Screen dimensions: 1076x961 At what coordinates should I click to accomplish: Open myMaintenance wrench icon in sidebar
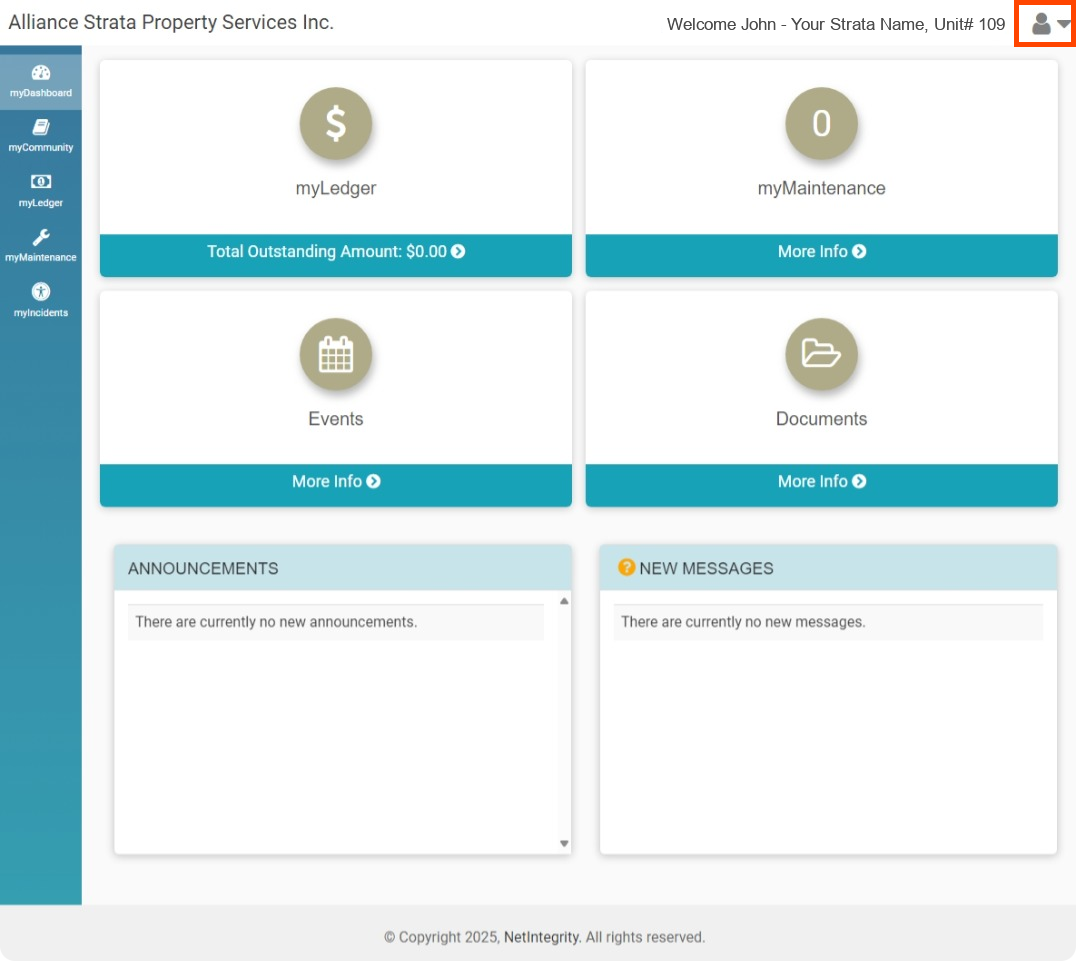(x=41, y=237)
